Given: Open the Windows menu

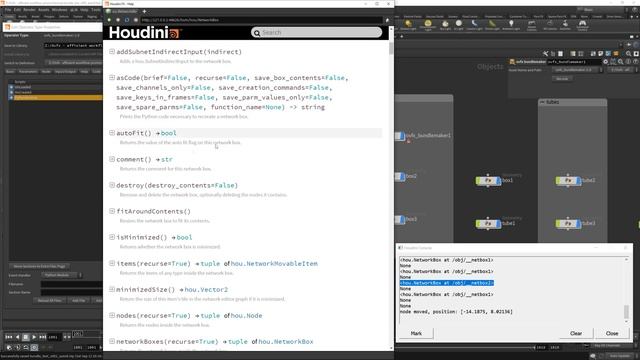Looking at the screenshot, I should (x=60, y=9).
